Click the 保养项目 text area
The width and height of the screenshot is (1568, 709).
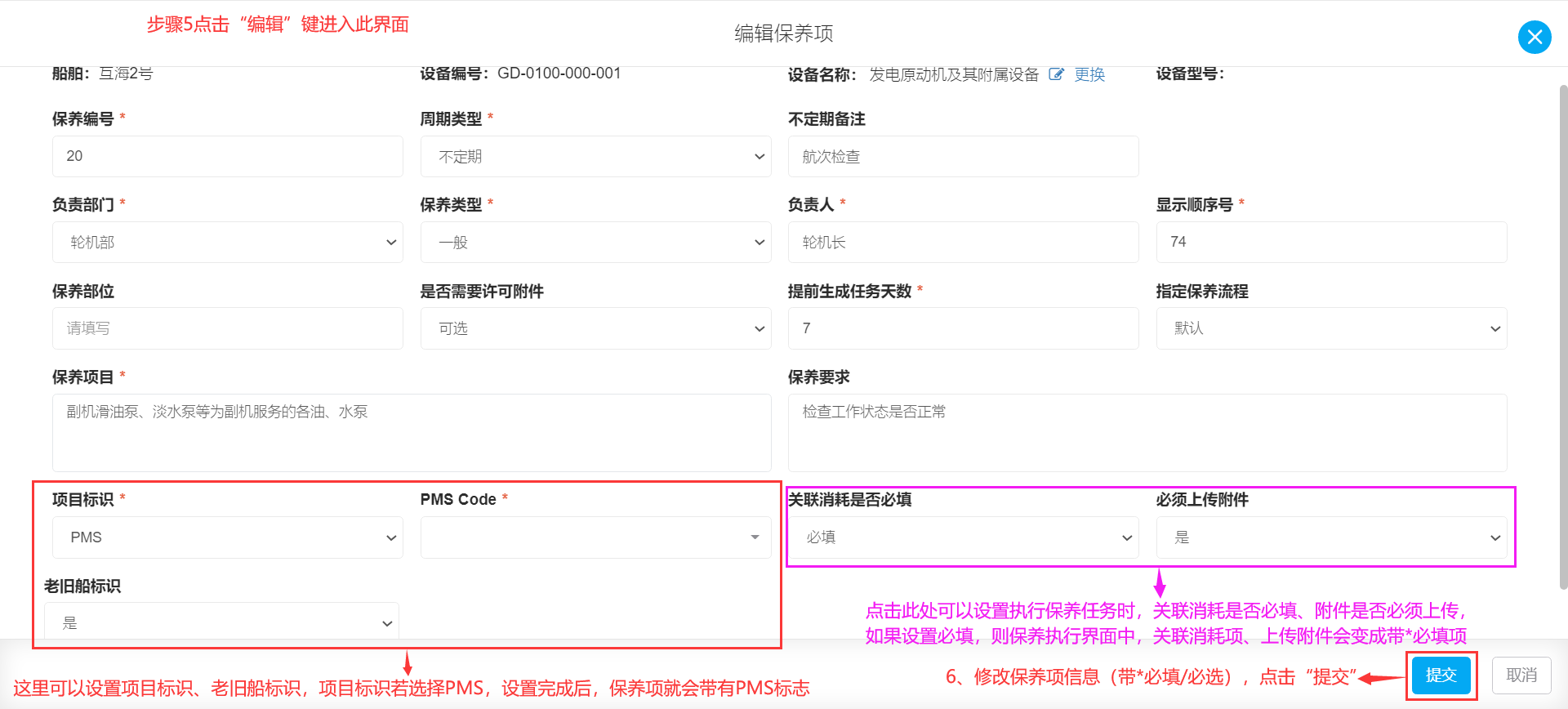412,433
